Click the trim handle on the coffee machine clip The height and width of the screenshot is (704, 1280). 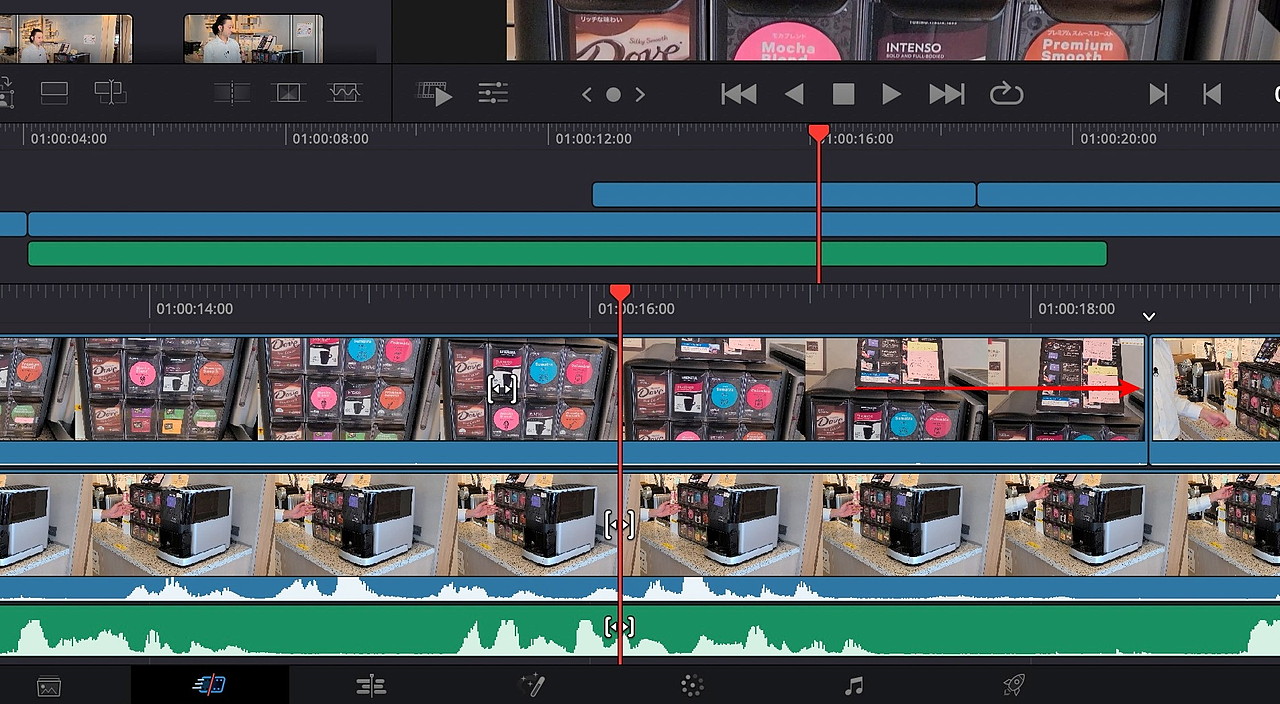(619, 524)
